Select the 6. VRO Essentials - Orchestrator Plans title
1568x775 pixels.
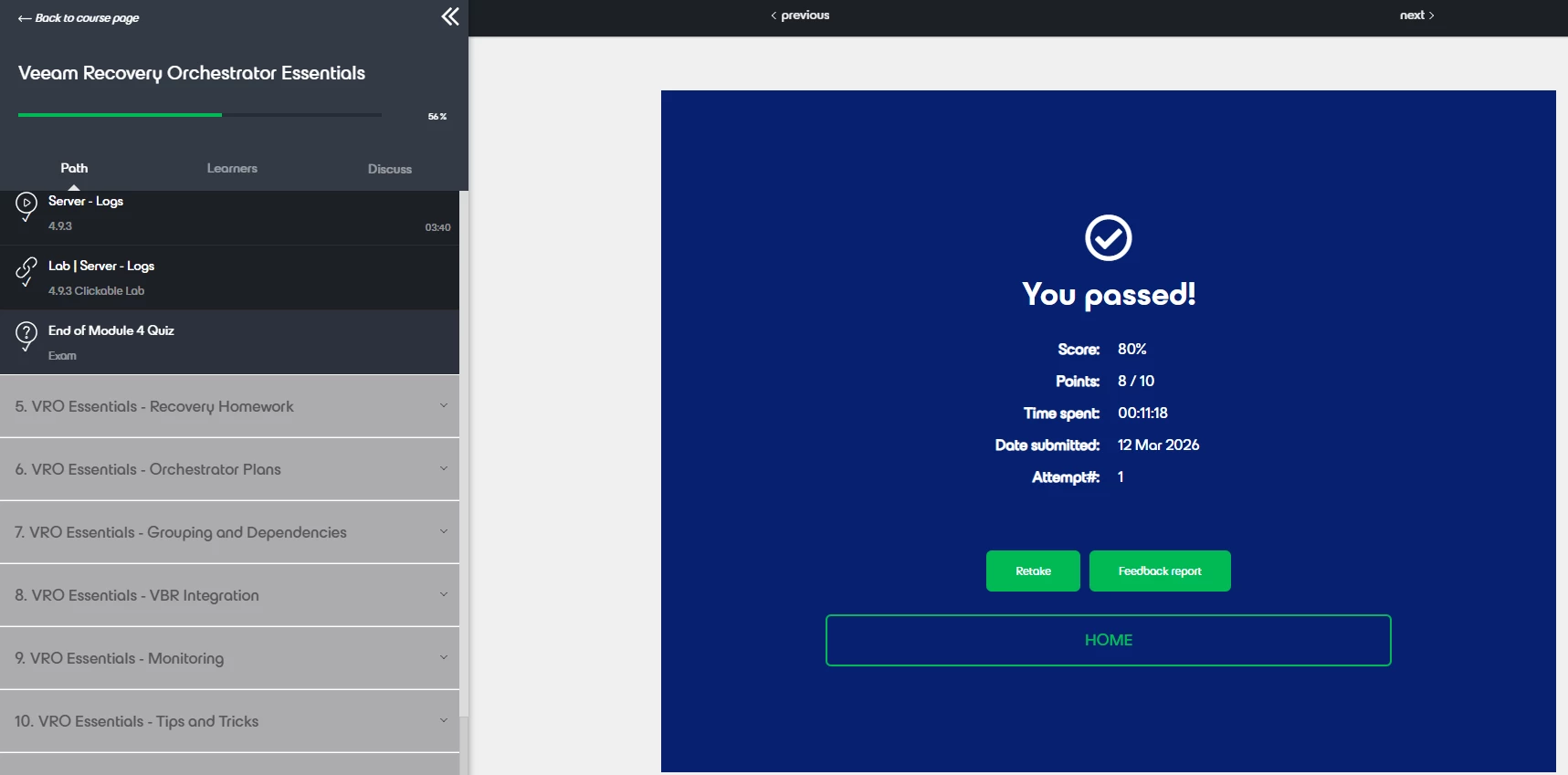pos(148,469)
